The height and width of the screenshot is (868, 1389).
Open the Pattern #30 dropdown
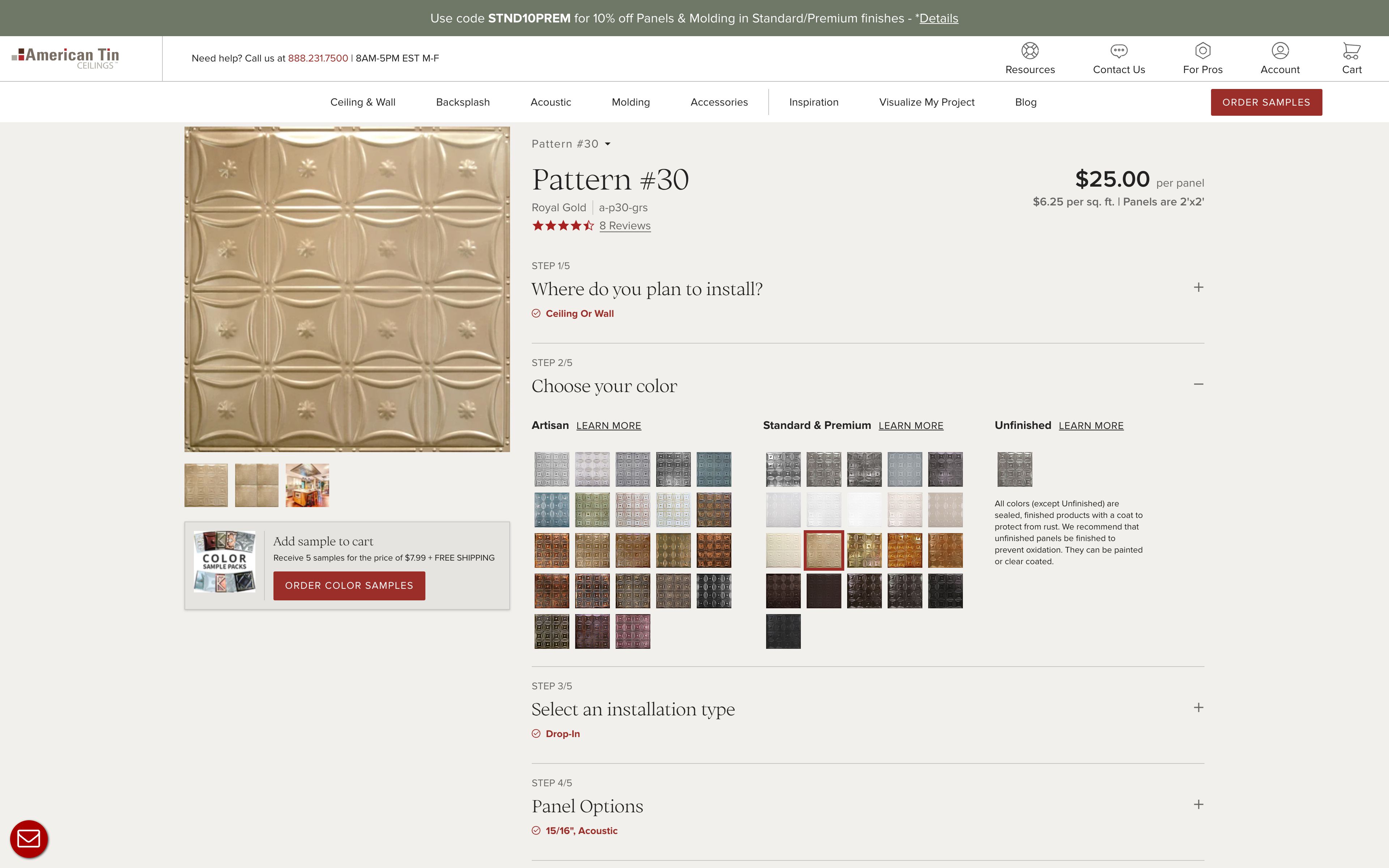[x=570, y=144]
